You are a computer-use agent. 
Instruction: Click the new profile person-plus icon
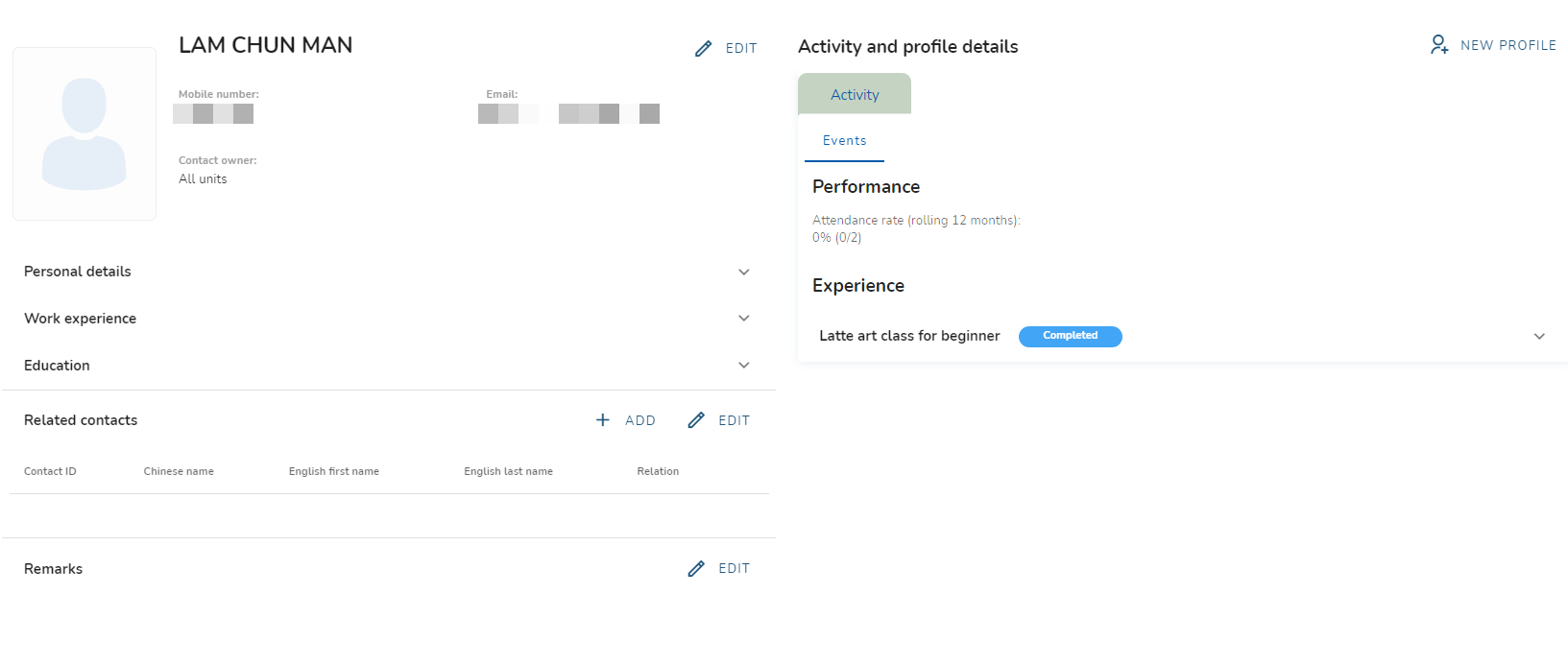[1438, 45]
